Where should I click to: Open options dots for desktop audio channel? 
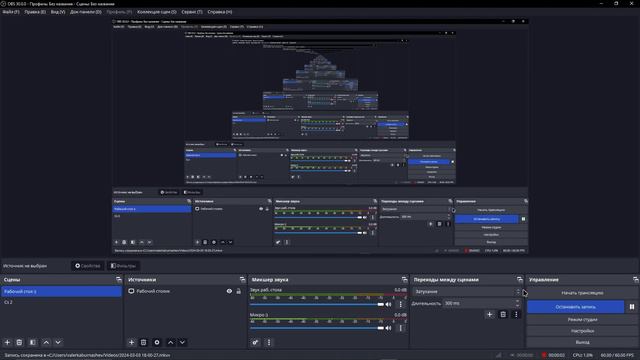point(400,304)
